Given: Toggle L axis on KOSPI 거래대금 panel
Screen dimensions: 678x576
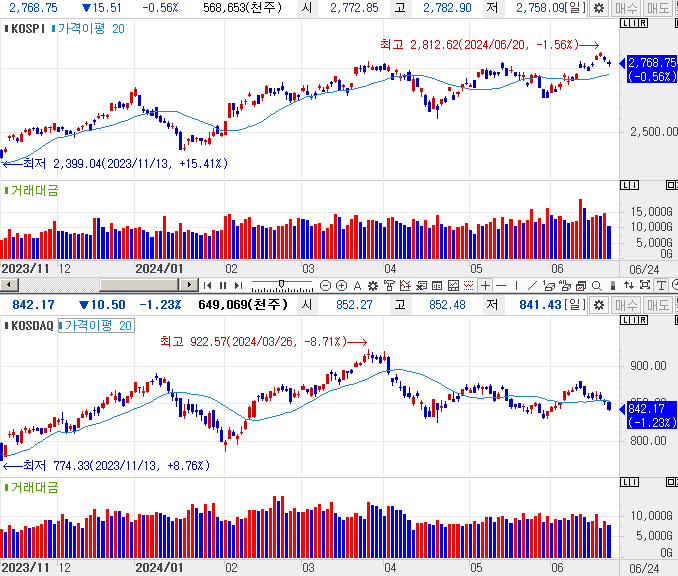Looking at the screenshot, I should coord(625,186).
